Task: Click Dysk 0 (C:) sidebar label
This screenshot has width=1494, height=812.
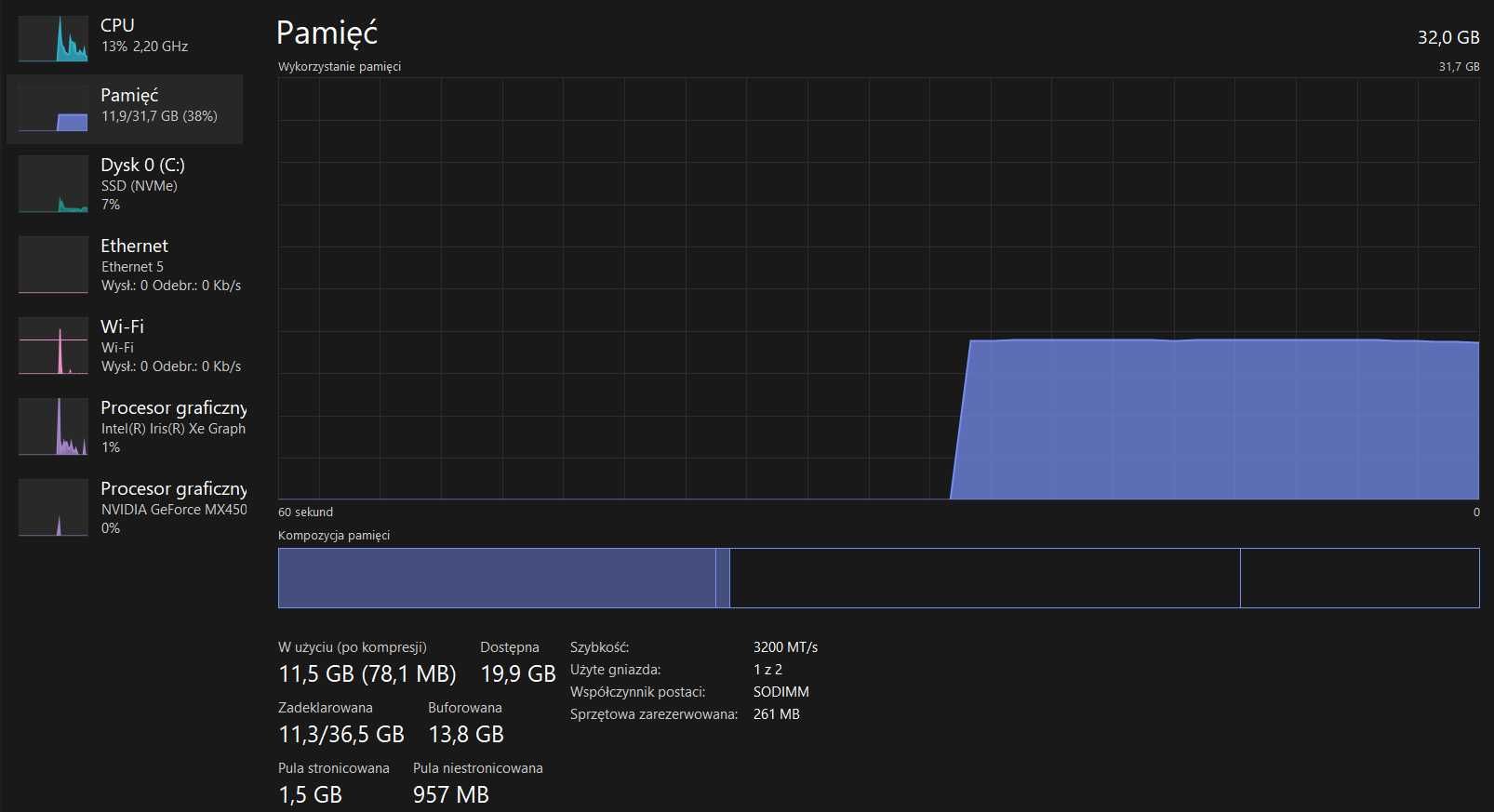Action: pyautogui.click(x=142, y=165)
